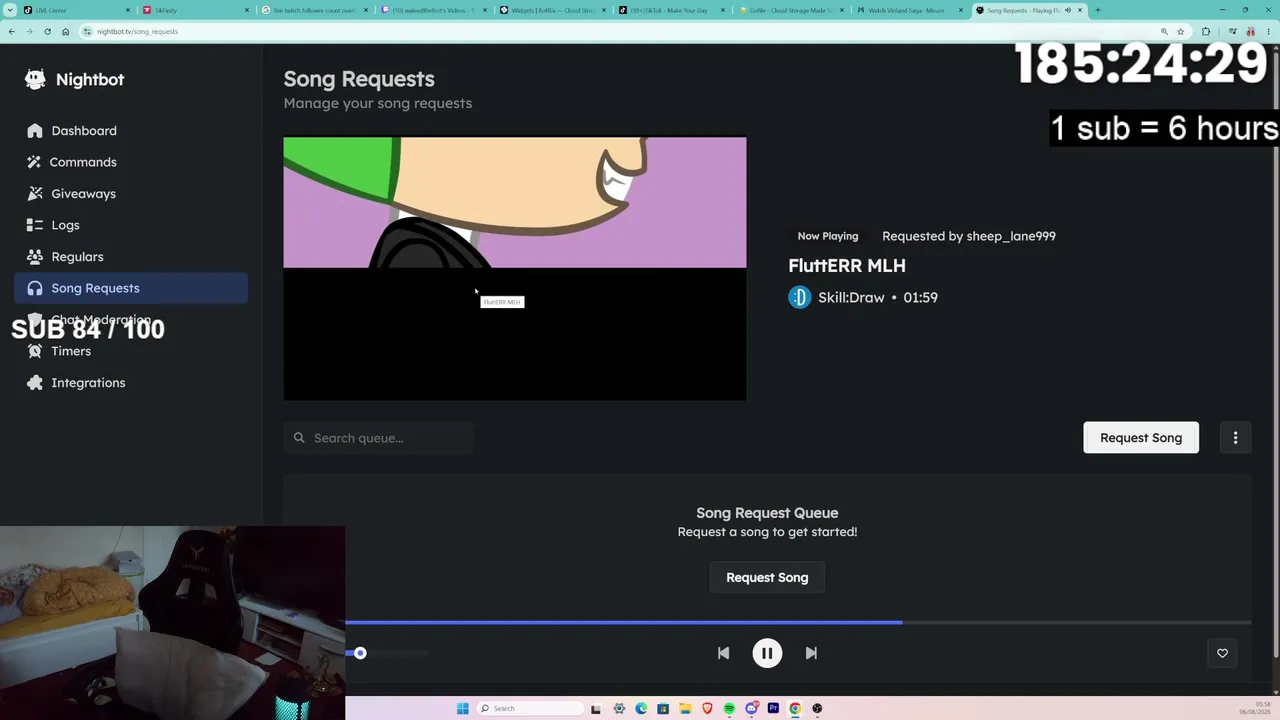
Task: Click the Dashboard home icon
Action: [x=35, y=130]
